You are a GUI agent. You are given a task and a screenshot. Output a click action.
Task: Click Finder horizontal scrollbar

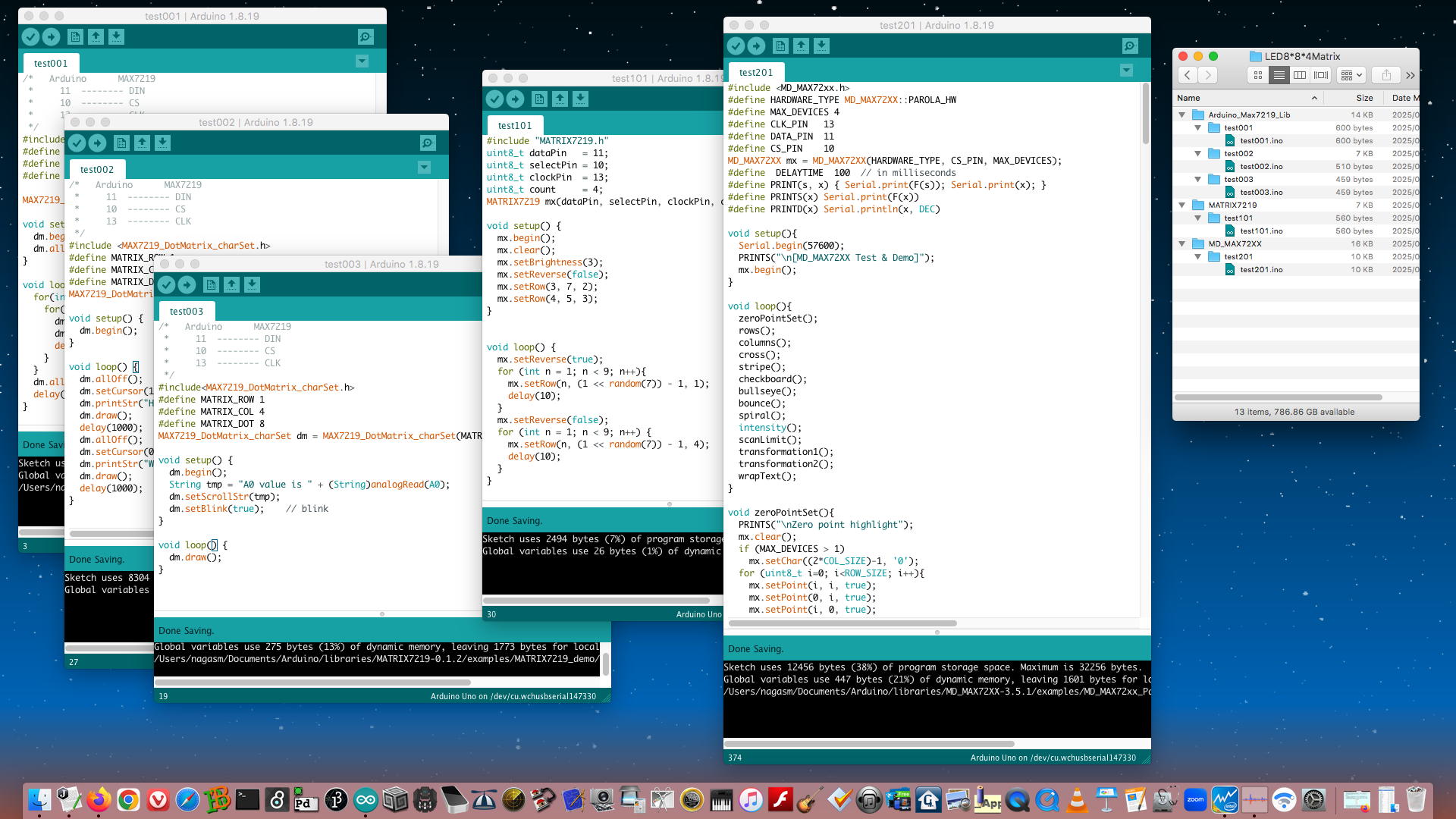click(x=1278, y=397)
